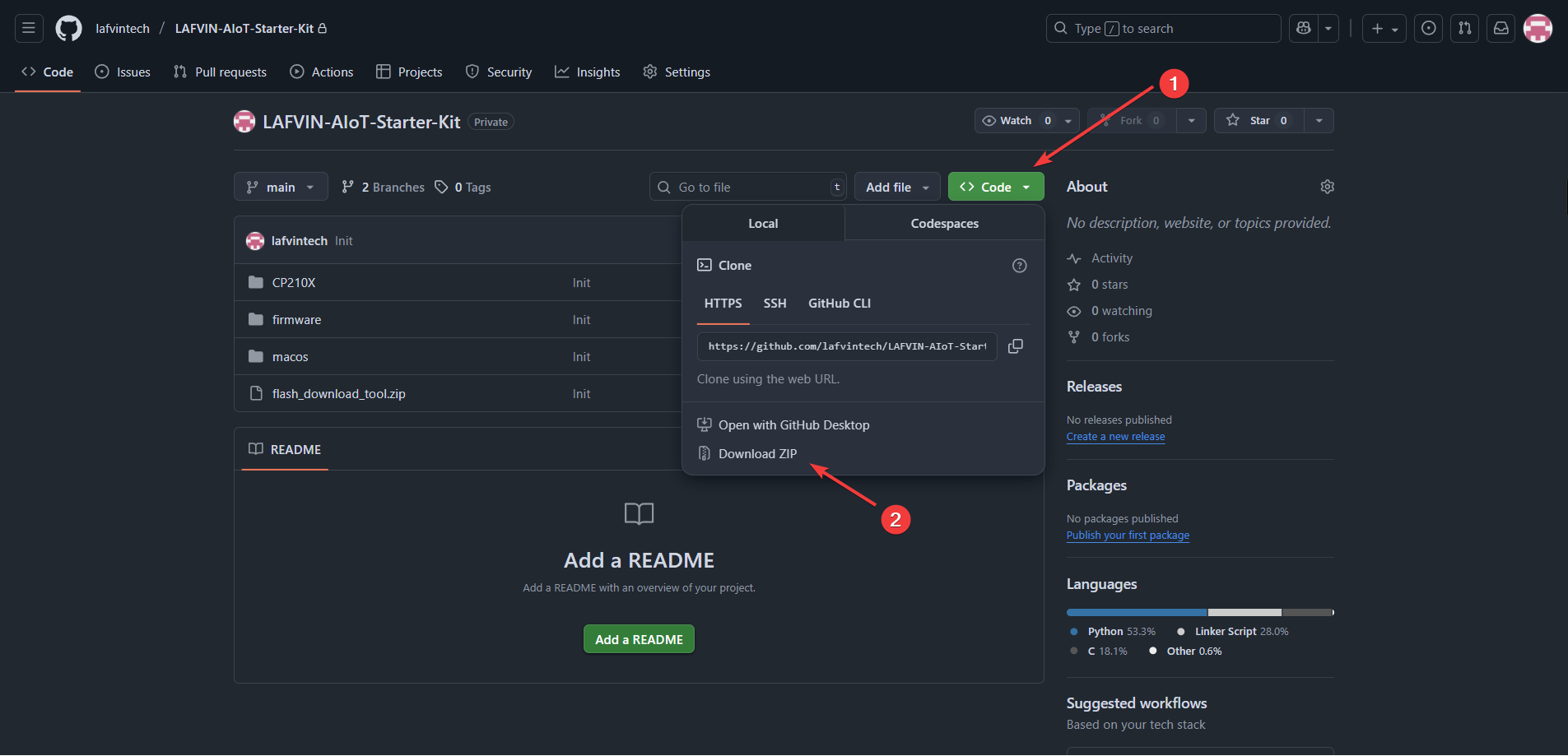Expand the Add file dropdown
The image size is (1568, 756).
(x=897, y=187)
